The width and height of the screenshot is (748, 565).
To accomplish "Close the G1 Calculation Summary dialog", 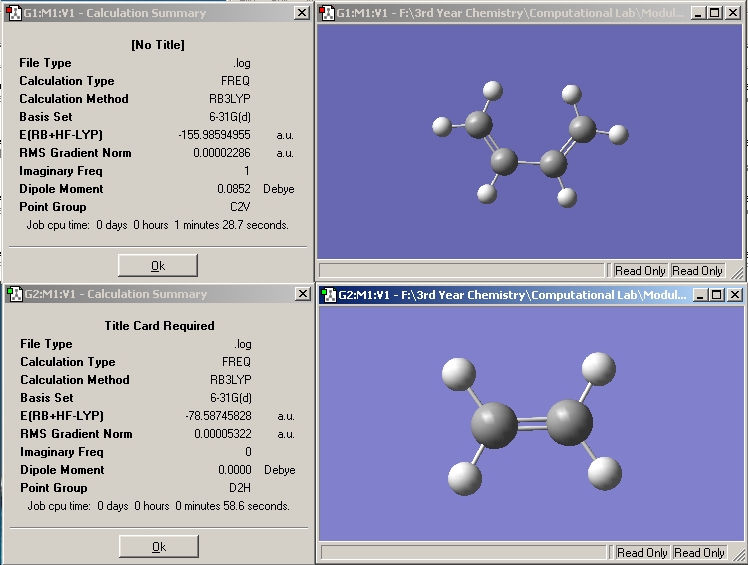I will (301, 13).
